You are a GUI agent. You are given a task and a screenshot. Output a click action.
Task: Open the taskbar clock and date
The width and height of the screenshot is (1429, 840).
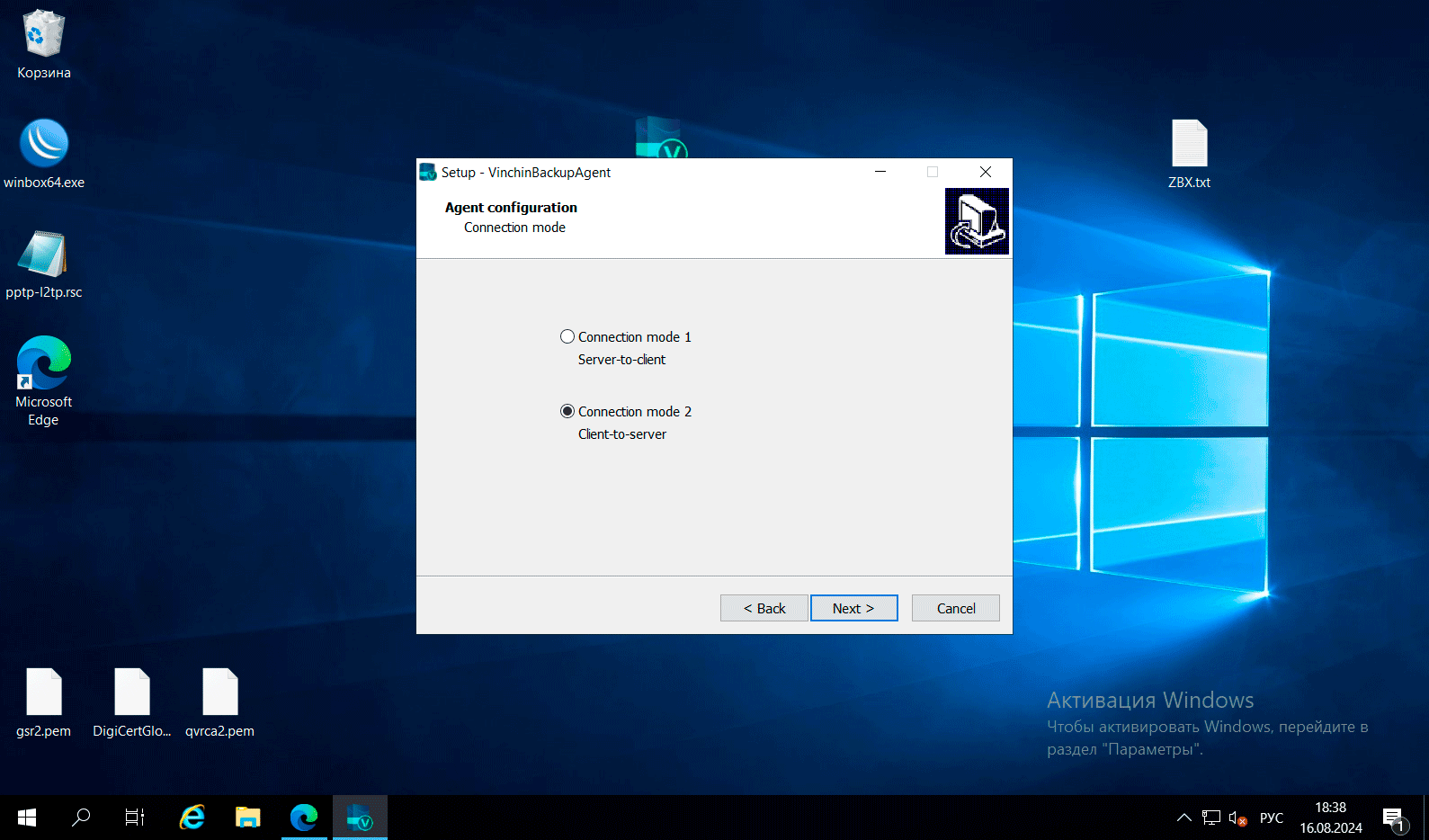pos(1330,818)
